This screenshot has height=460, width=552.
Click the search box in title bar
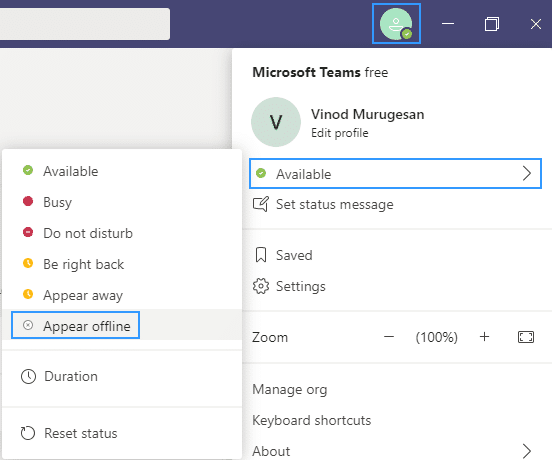84,24
